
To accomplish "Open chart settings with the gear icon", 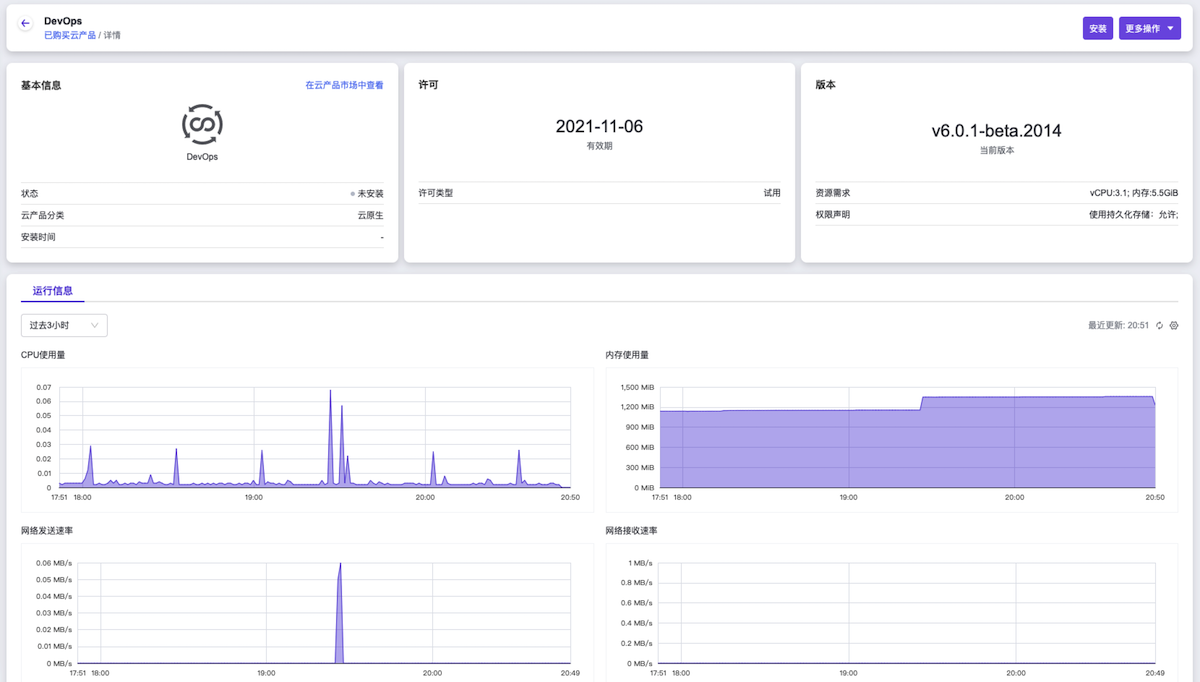I will click(x=1174, y=326).
